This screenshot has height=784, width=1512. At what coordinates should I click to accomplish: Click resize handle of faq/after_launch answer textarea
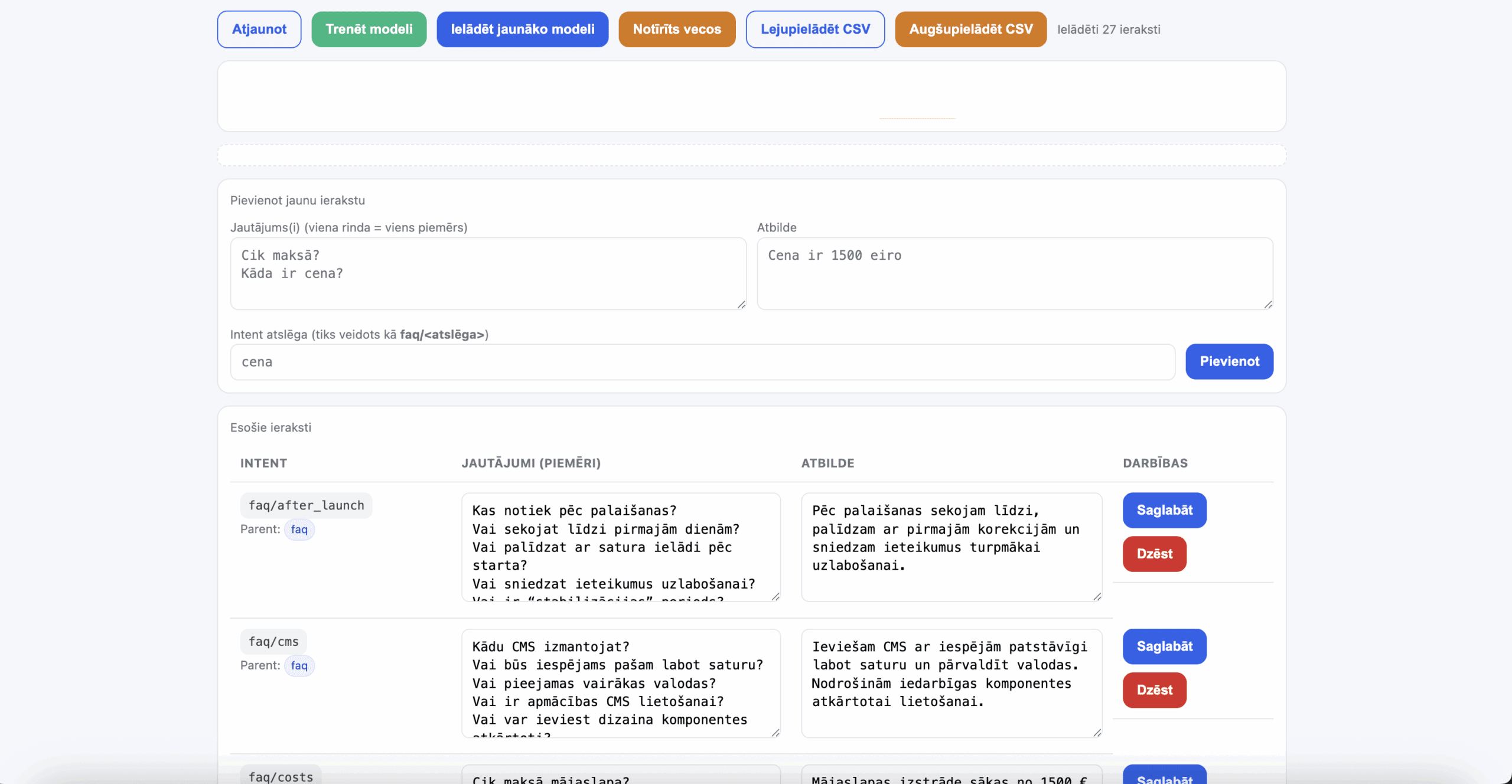click(x=1097, y=597)
